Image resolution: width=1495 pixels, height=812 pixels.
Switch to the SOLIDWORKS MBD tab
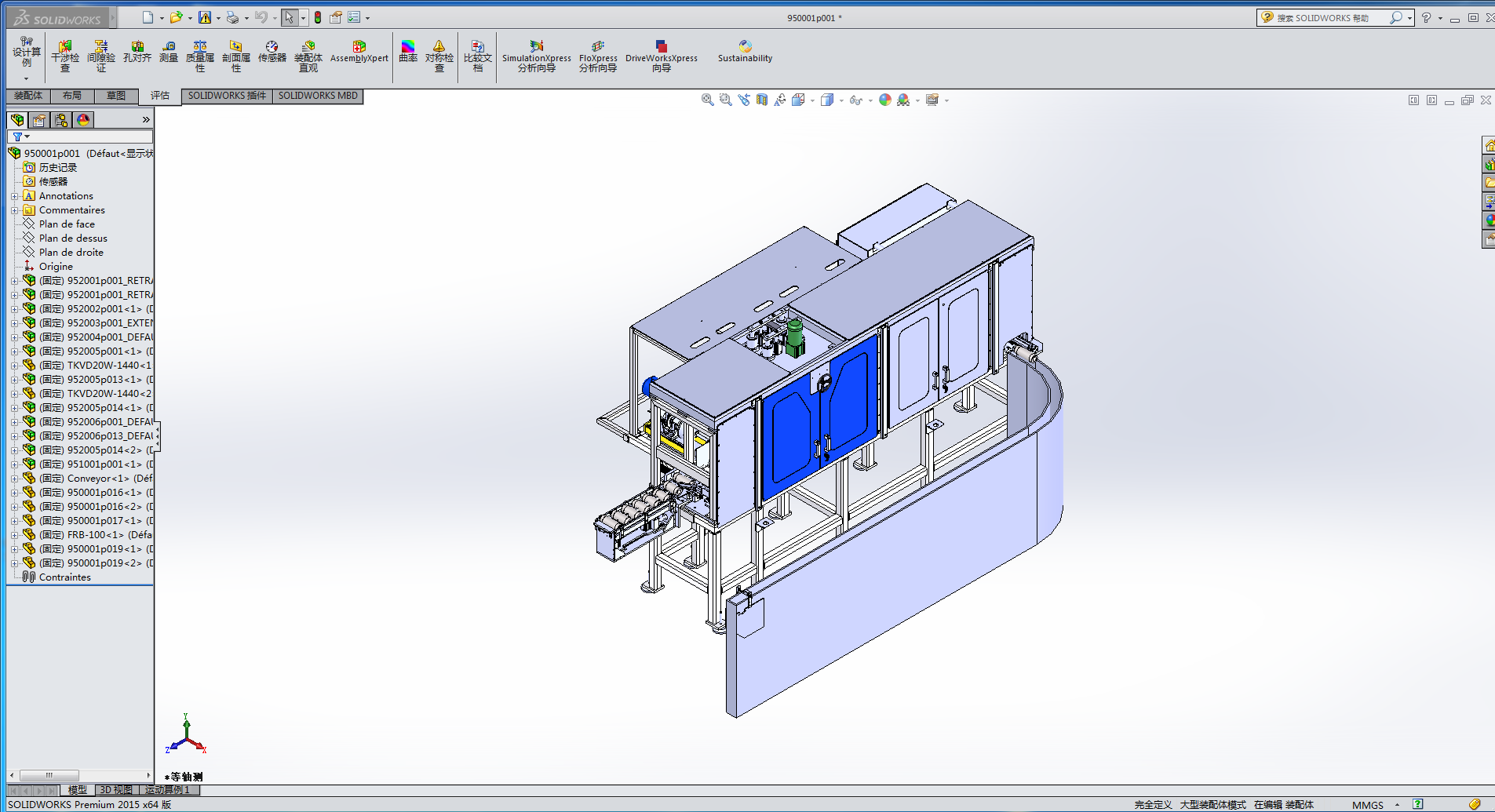(x=318, y=96)
